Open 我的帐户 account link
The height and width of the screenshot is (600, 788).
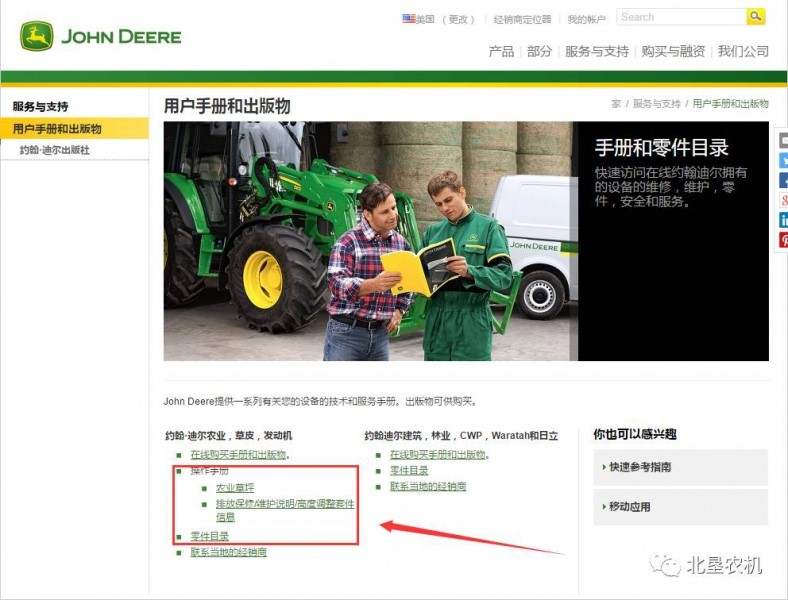coord(586,20)
